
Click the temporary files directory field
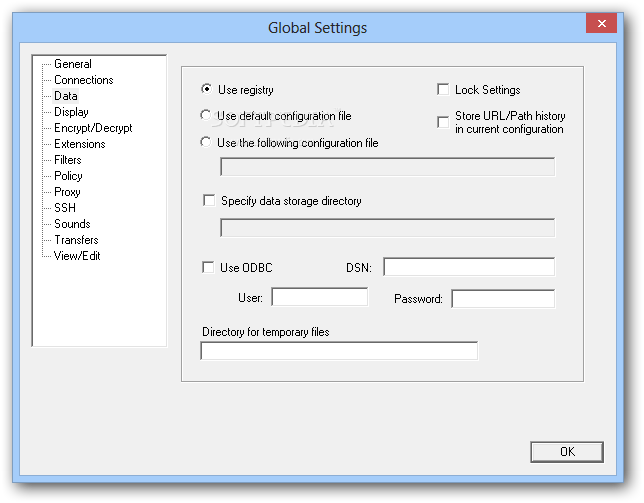pyautogui.click(x=339, y=351)
